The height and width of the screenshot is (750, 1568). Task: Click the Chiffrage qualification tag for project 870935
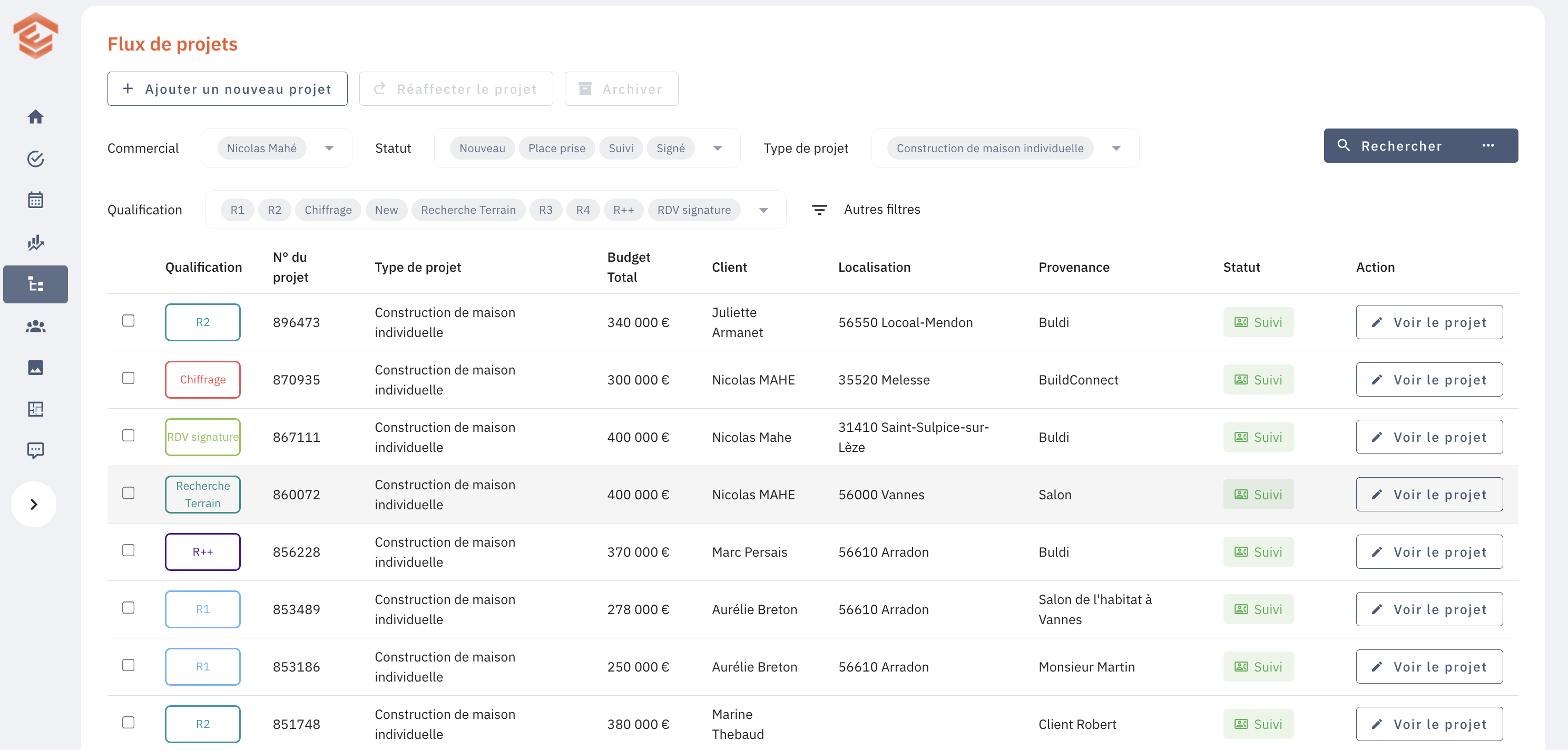click(x=203, y=380)
